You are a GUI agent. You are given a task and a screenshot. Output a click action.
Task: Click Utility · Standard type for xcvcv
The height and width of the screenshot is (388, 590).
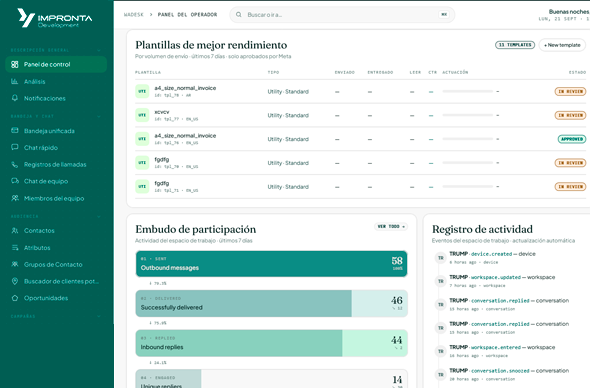click(x=288, y=115)
